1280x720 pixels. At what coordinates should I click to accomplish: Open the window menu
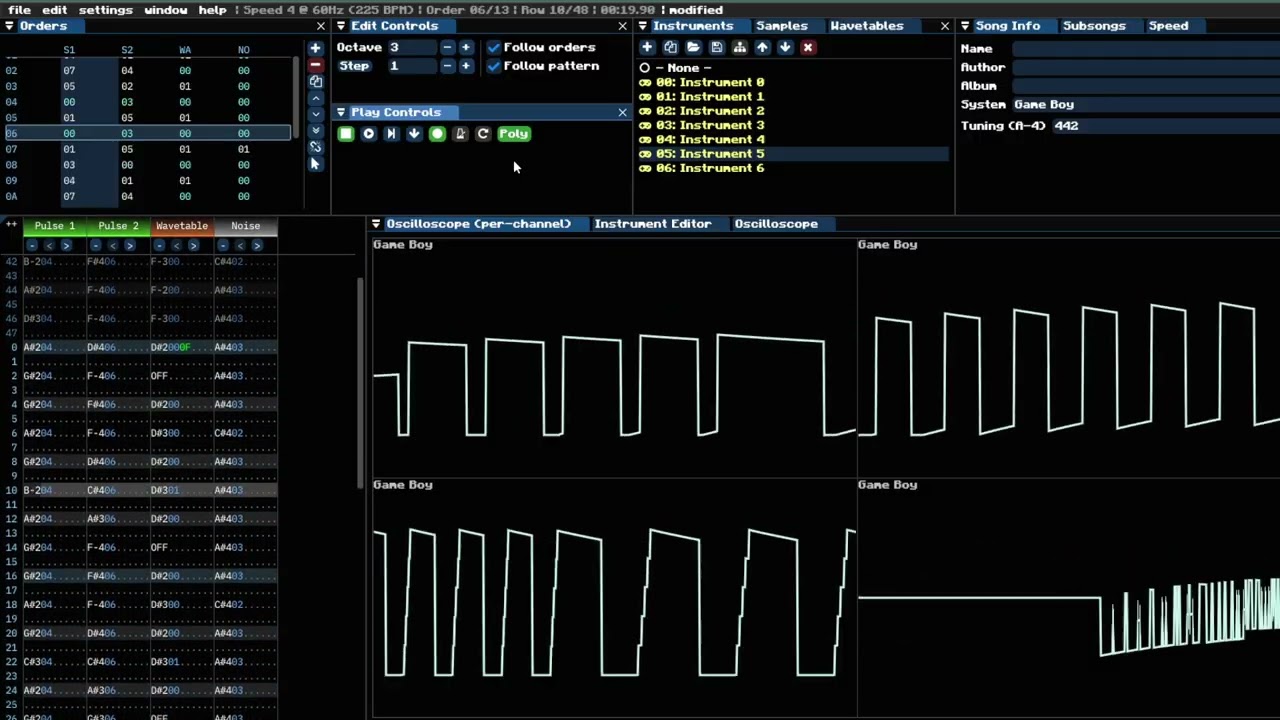(165, 10)
